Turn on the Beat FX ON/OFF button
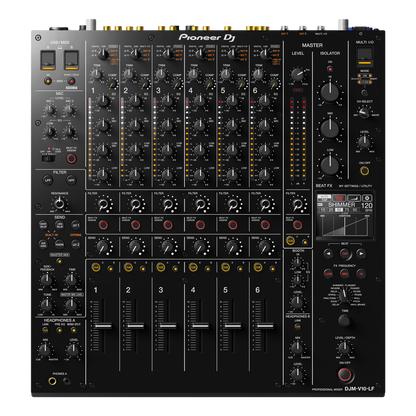416x416 pixels. [345, 374]
